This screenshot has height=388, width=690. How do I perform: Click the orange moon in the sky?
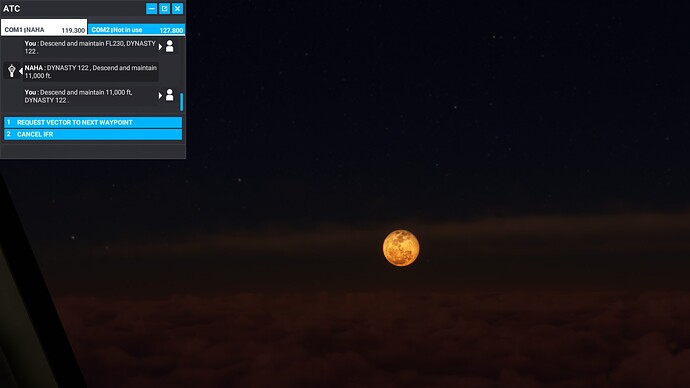(x=401, y=248)
